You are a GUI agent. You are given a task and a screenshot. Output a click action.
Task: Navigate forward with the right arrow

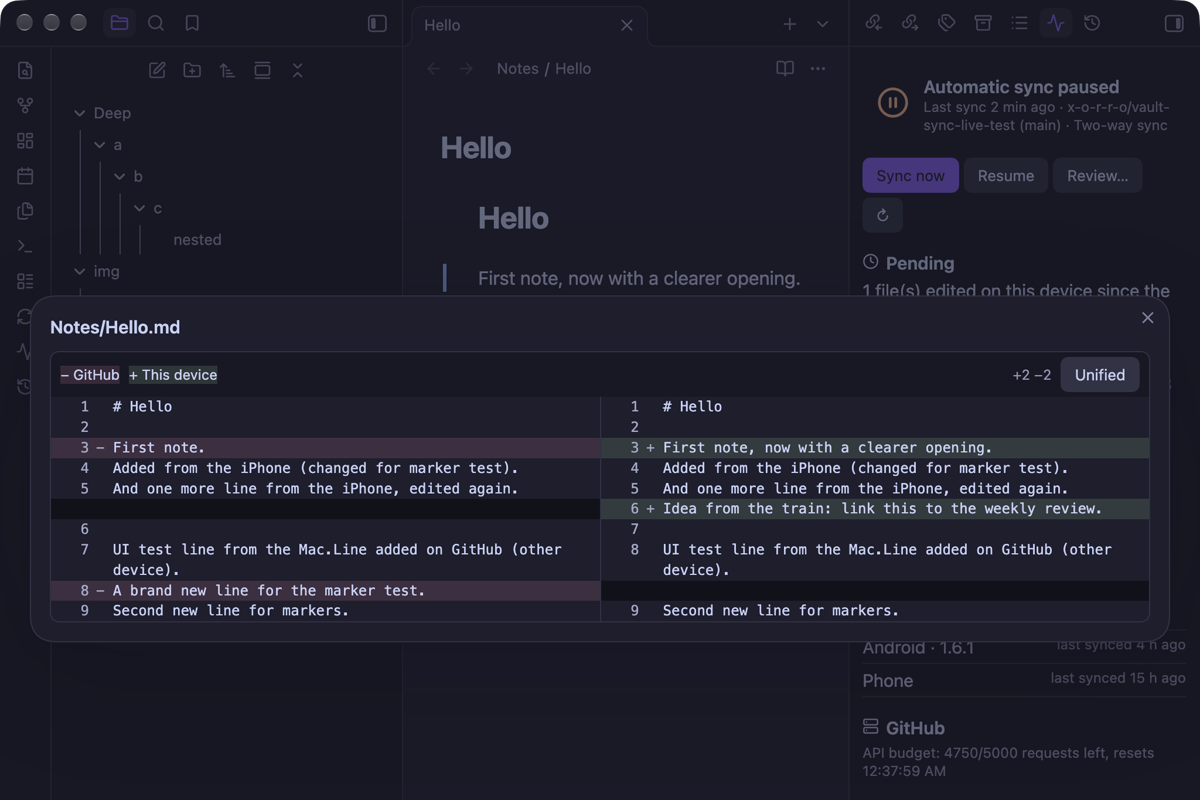click(466, 68)
